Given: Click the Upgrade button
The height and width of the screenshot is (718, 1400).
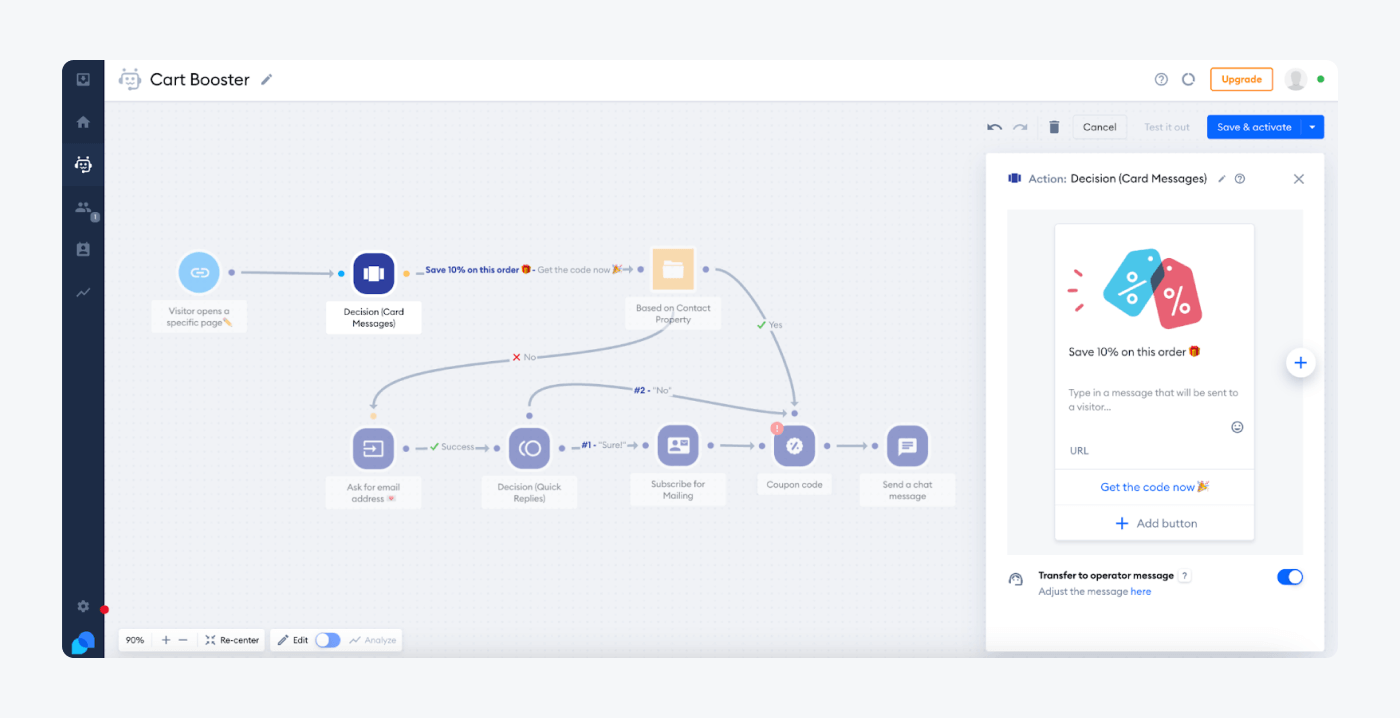Looking at the screenshot, I should tap(1241, 79).
